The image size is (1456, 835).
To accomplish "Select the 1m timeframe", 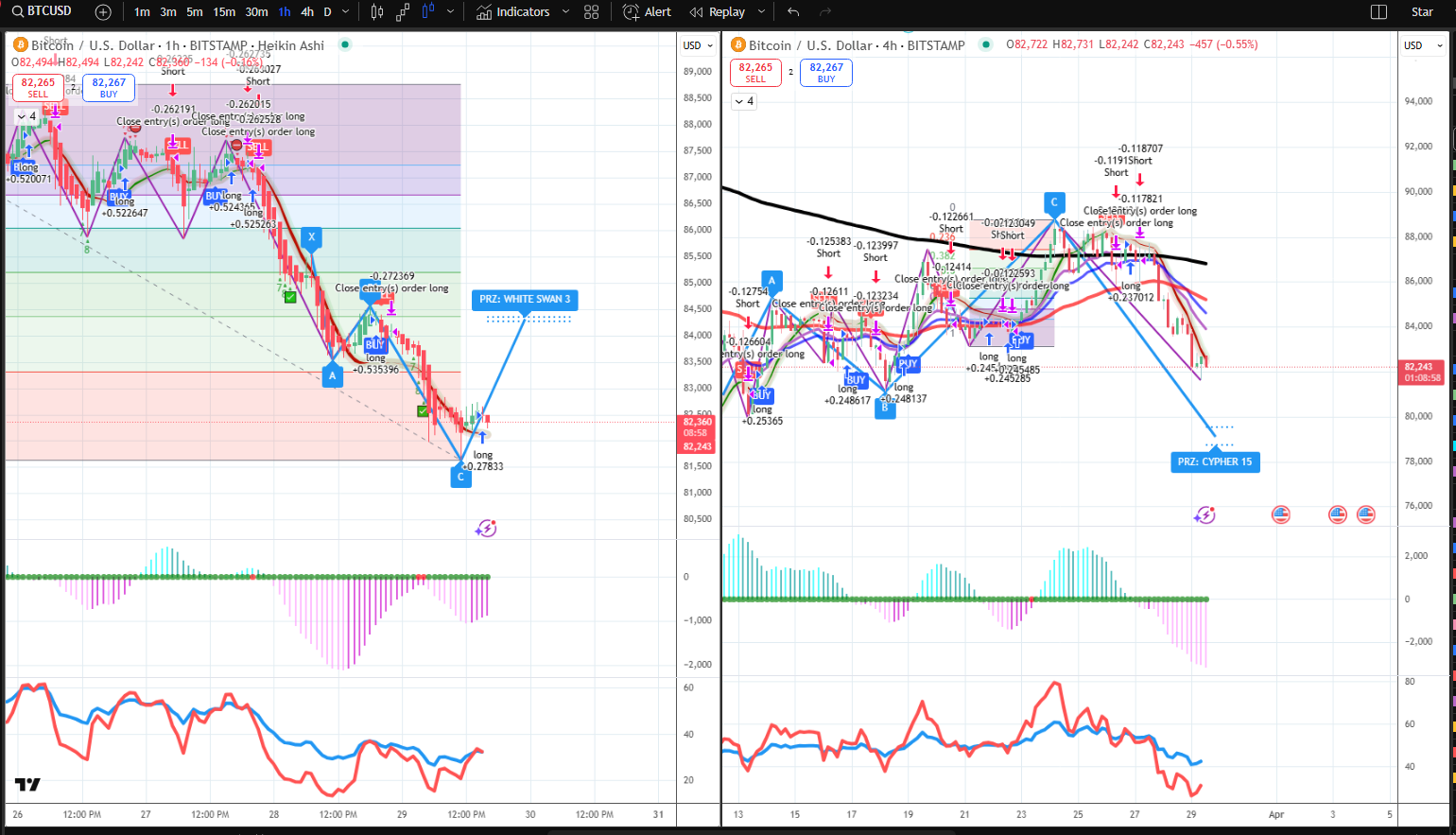I will pyautogui.click(x=142, y=12).
